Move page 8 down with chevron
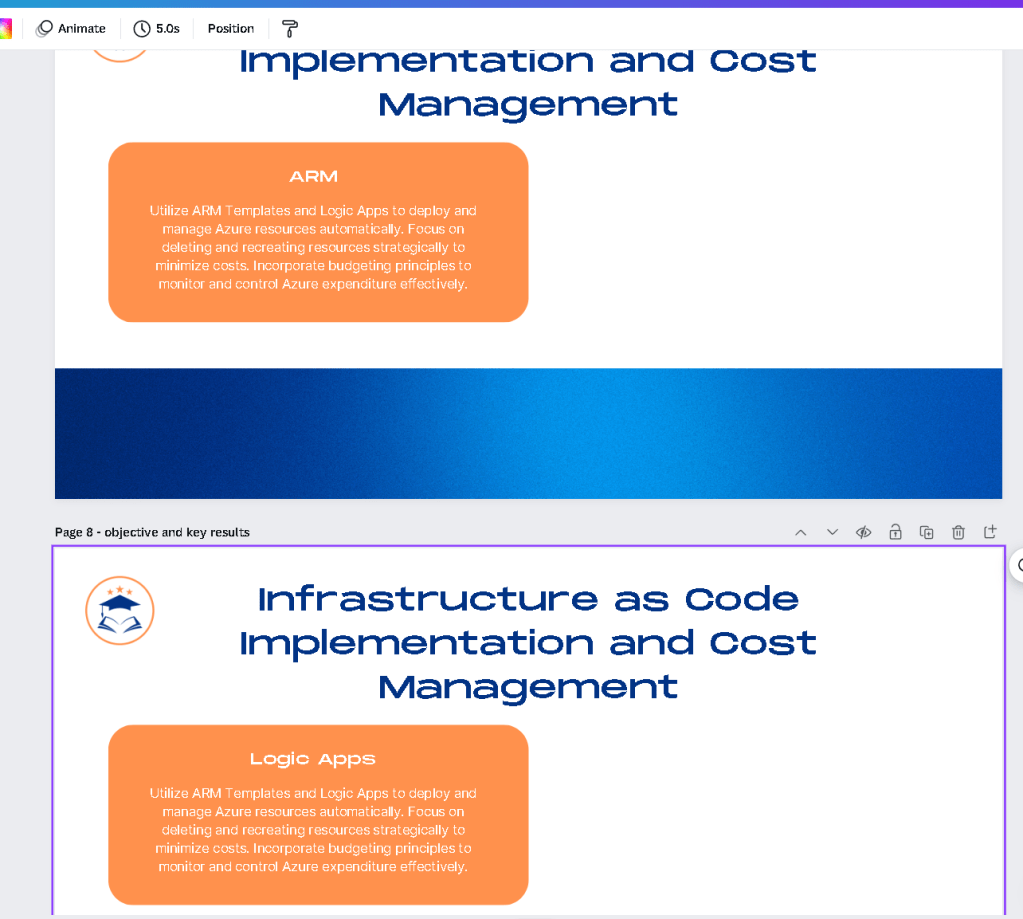The height and width of the screenshot is (919, 1023). (x=832, y=532)
